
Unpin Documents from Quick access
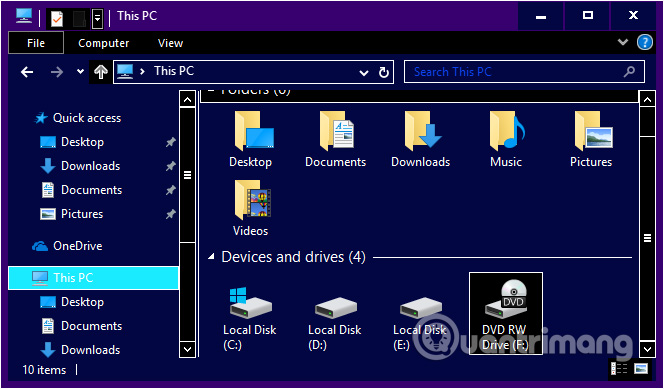click(170, 190)
